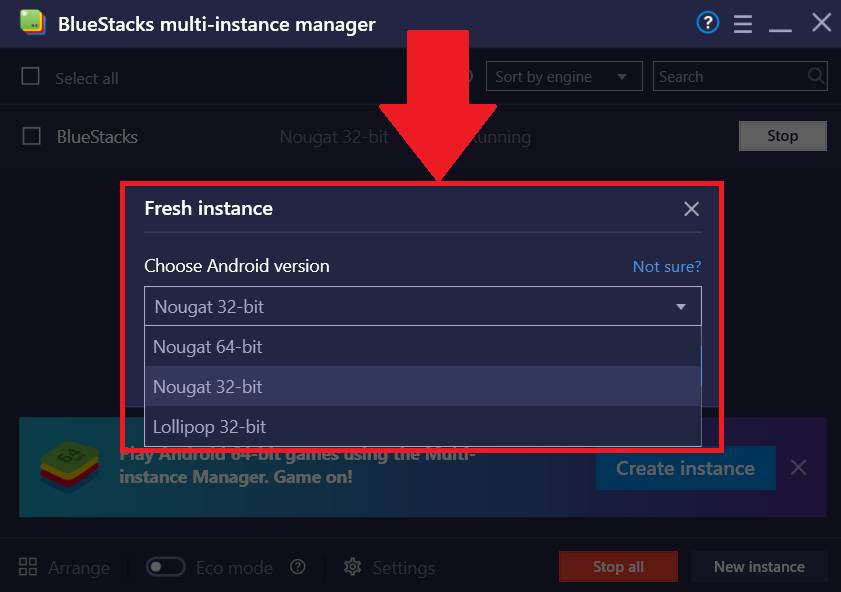Click the BlueStacks logo icon in title bar

tap(33, 23)
